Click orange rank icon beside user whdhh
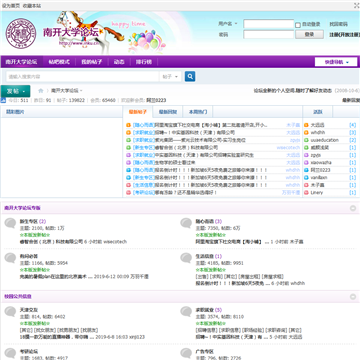Viewport: 360px width, 360px height. tap(306, 133)
